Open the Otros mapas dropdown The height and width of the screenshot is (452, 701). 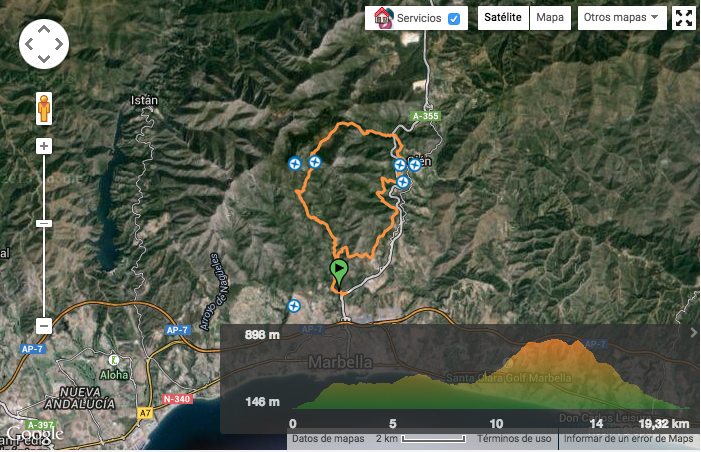[622, 18]
